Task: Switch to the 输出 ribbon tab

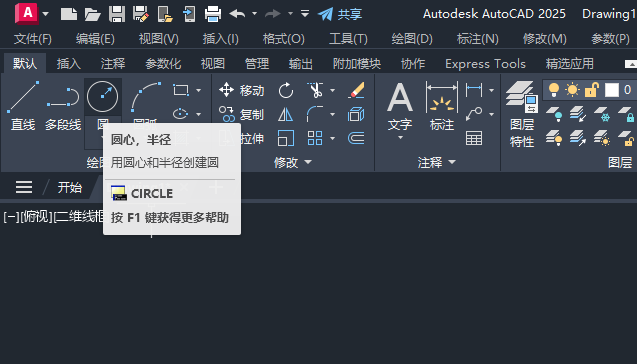Action: [301, 64]
